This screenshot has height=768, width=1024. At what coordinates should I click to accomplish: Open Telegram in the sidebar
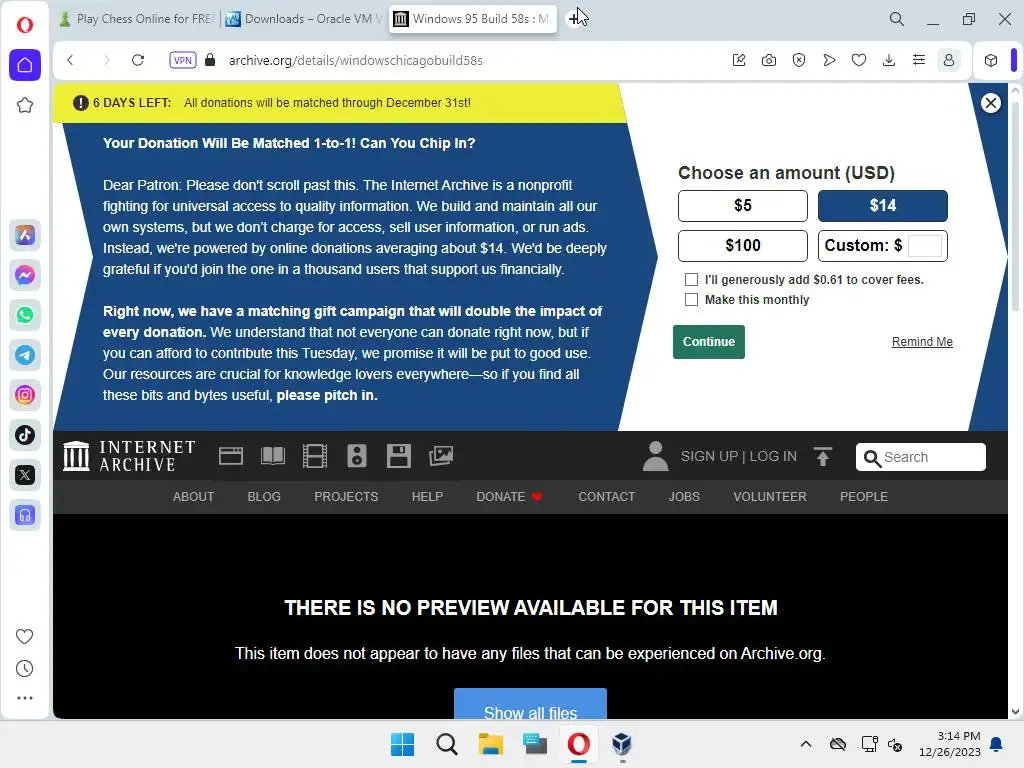coord(25,355)
